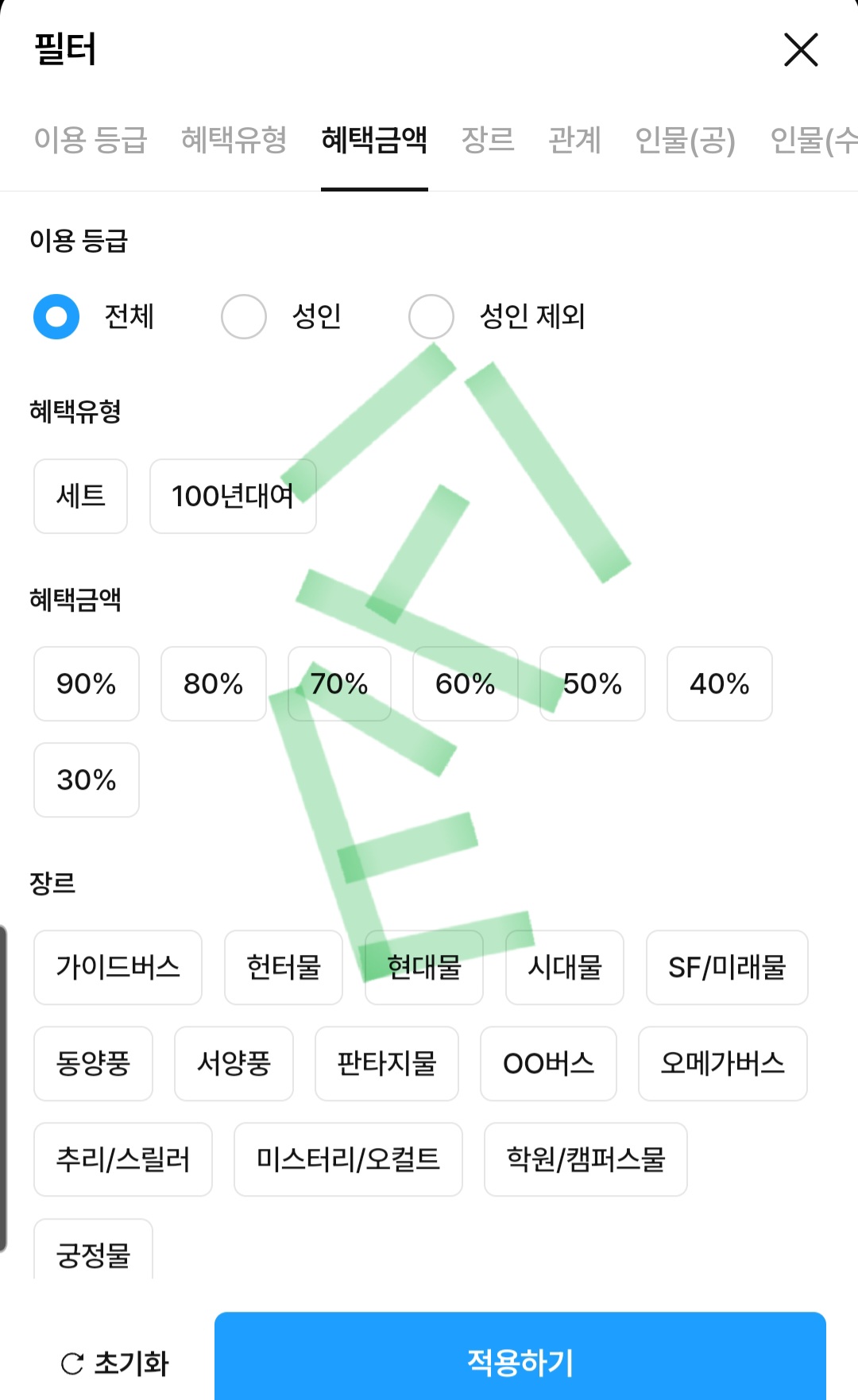
Task: Select the 전체 radio button
Action: (56, 317)
